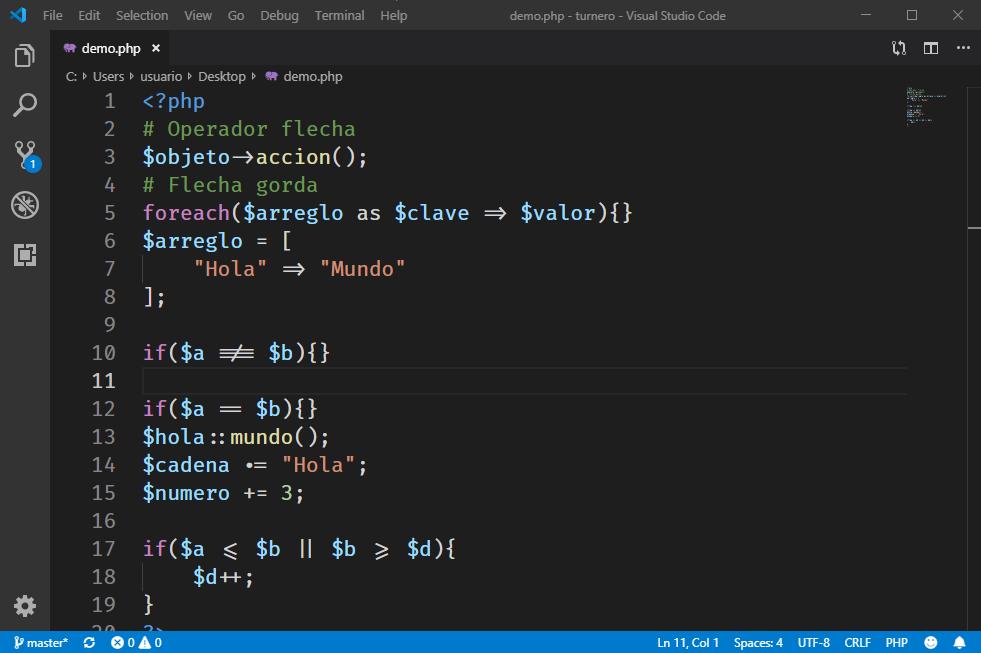
Task: Open the Explorer view in activity bar
Action: coord(24,56)
